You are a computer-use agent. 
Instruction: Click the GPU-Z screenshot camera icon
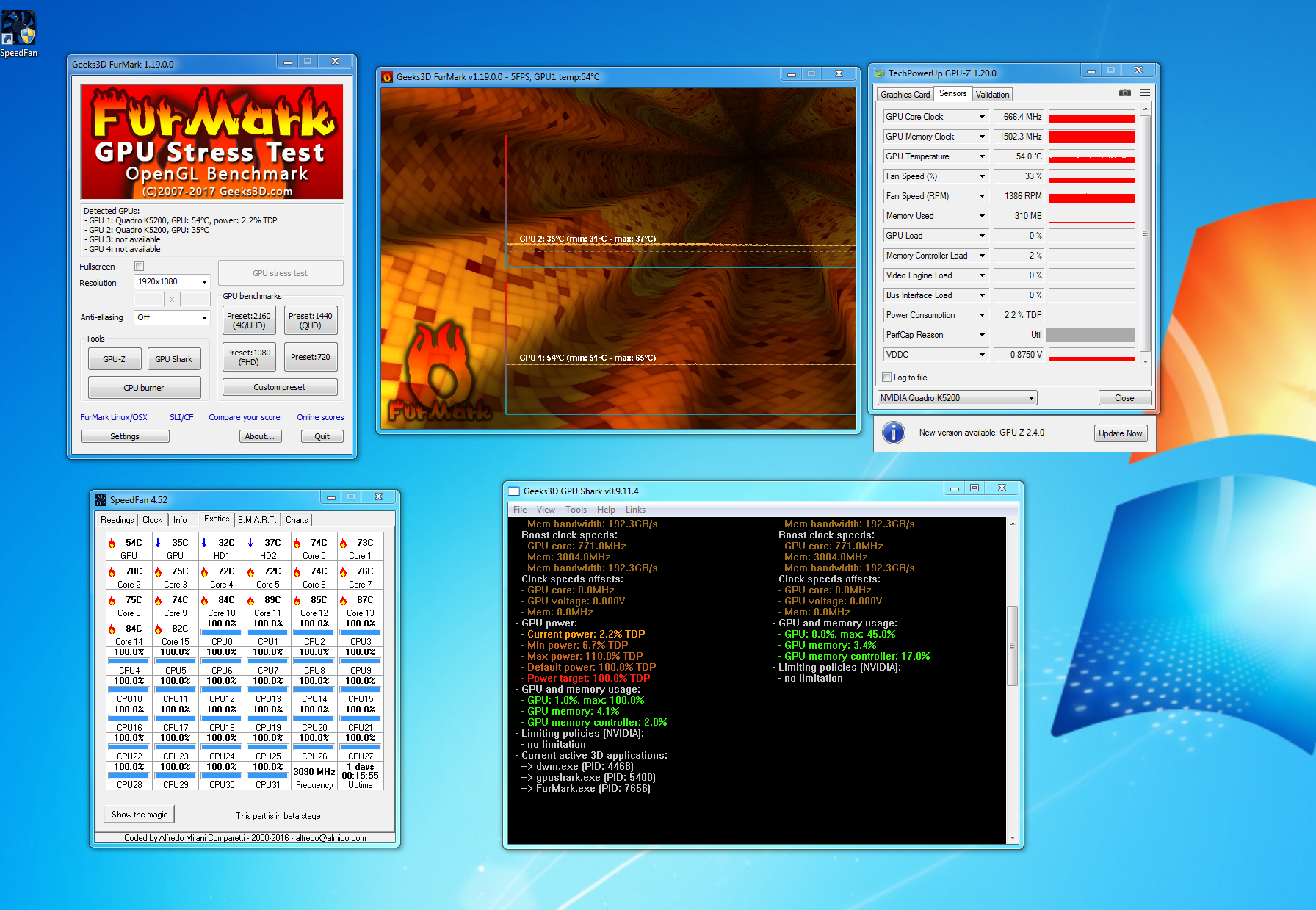[1124, 93]
